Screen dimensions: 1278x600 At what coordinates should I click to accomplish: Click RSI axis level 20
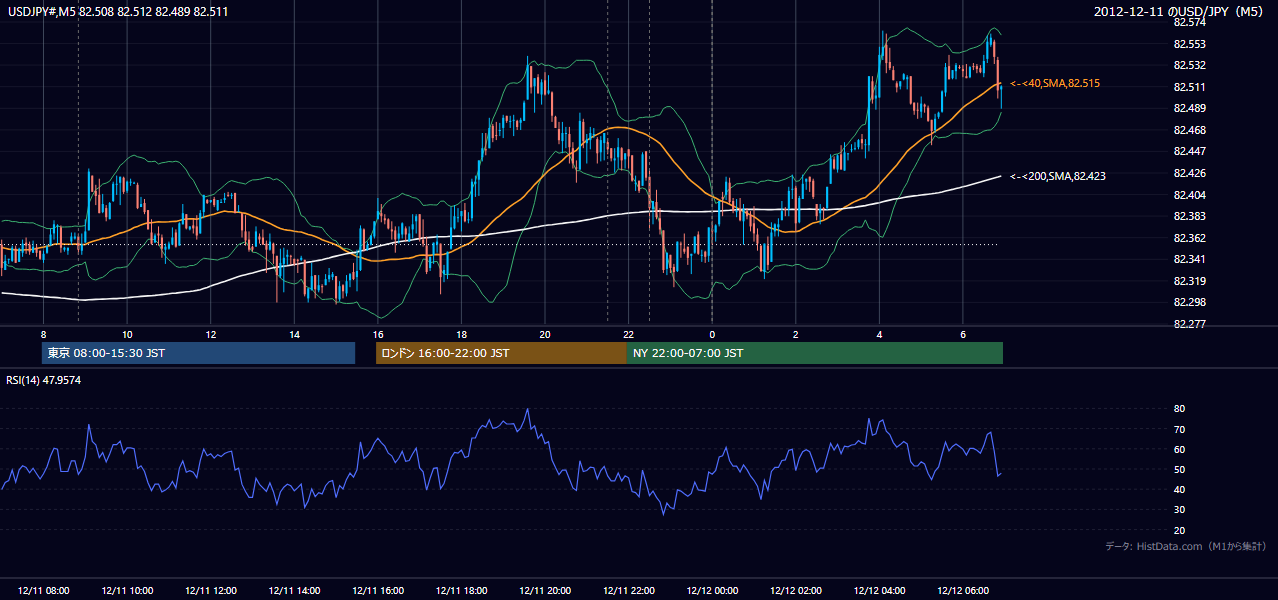tap(1179, 530)
